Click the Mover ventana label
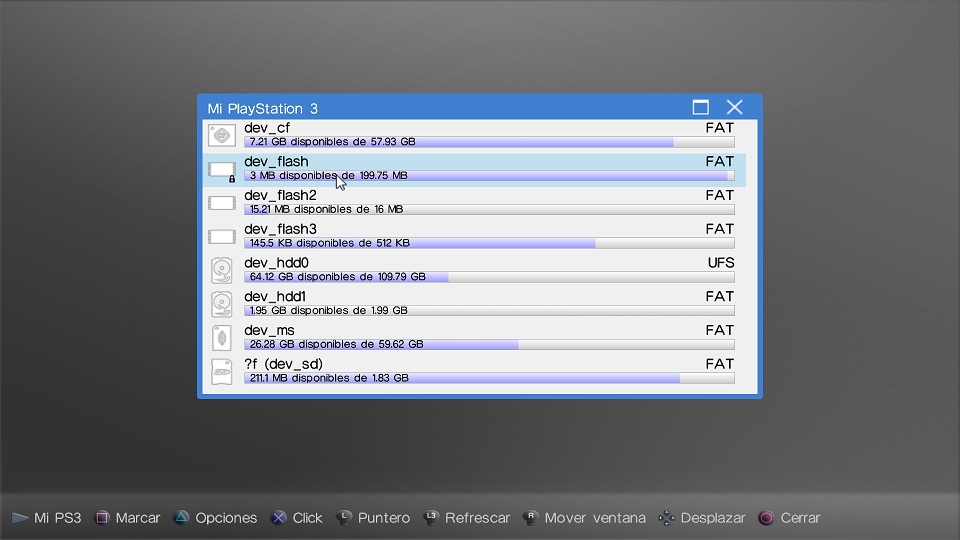The height and width of the screenshot is (540, 960). click(x=595, y=518)
